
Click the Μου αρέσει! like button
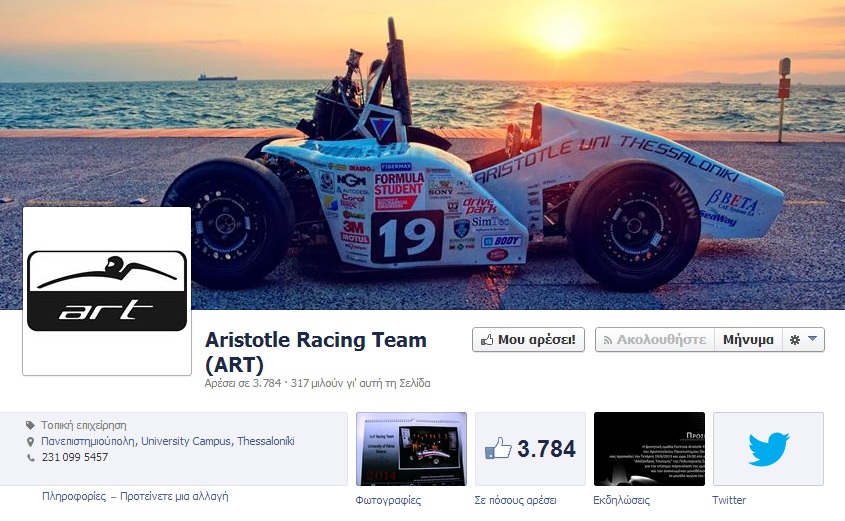pyautogui.click(x=528, y=340)
